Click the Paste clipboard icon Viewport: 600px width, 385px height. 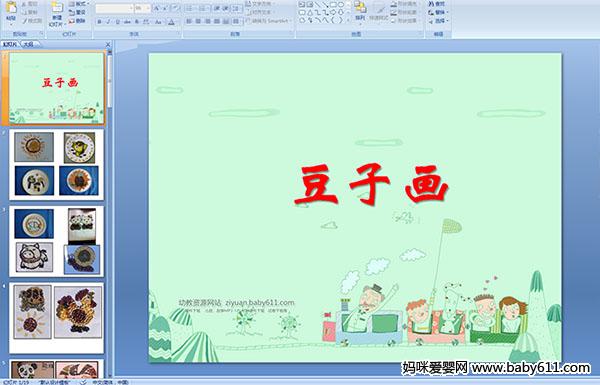click(11, 10)
